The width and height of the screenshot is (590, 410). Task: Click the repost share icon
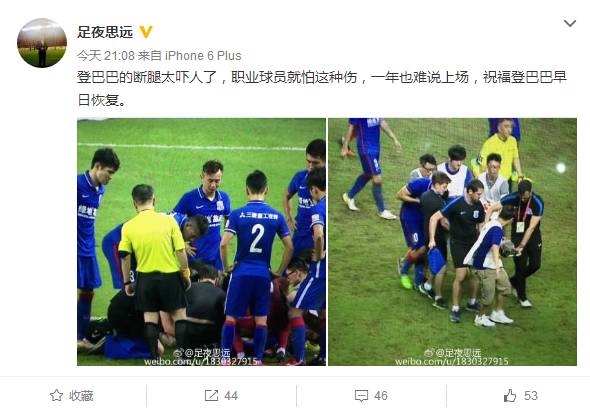(x=211, y=395)
